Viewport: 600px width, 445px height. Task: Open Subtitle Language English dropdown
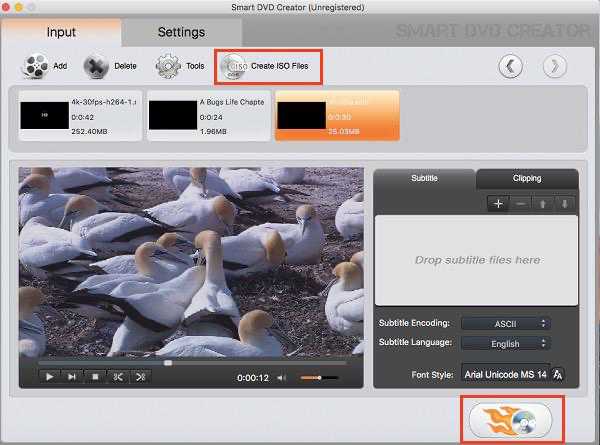506,344
